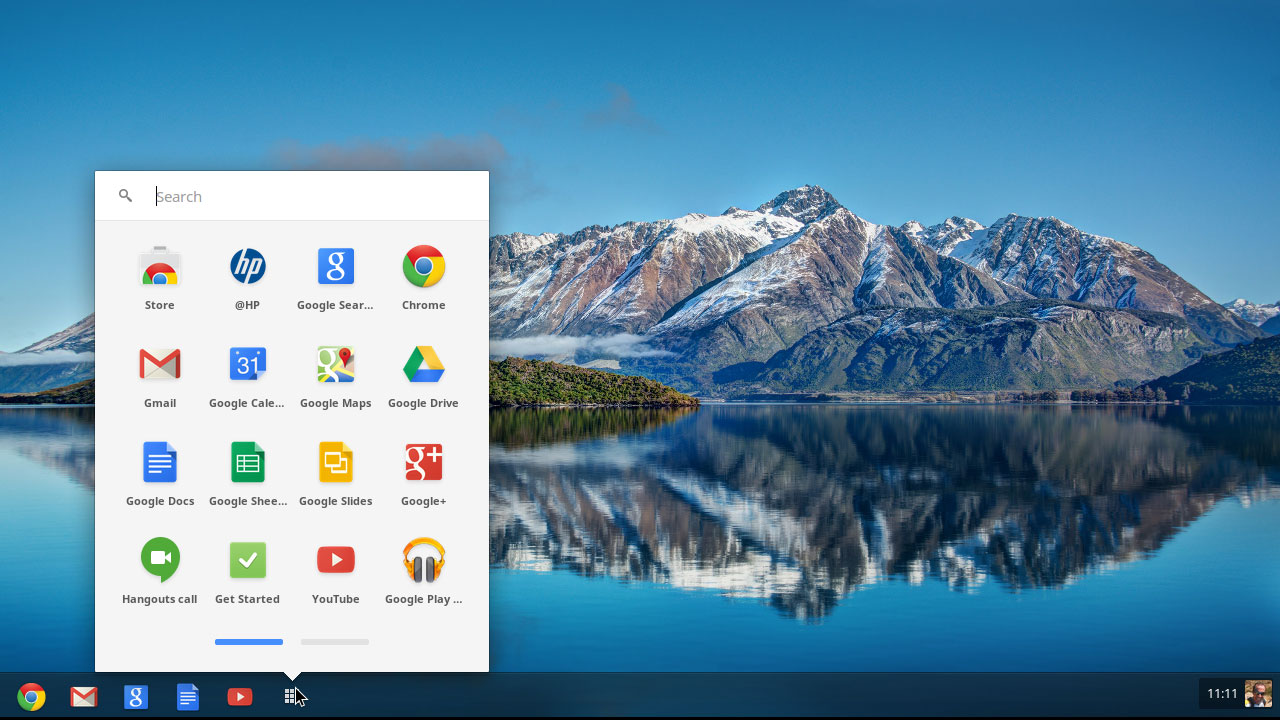1280x720 pixels.
Task: Open Google Play Music app
Action: tap(424, 561)
